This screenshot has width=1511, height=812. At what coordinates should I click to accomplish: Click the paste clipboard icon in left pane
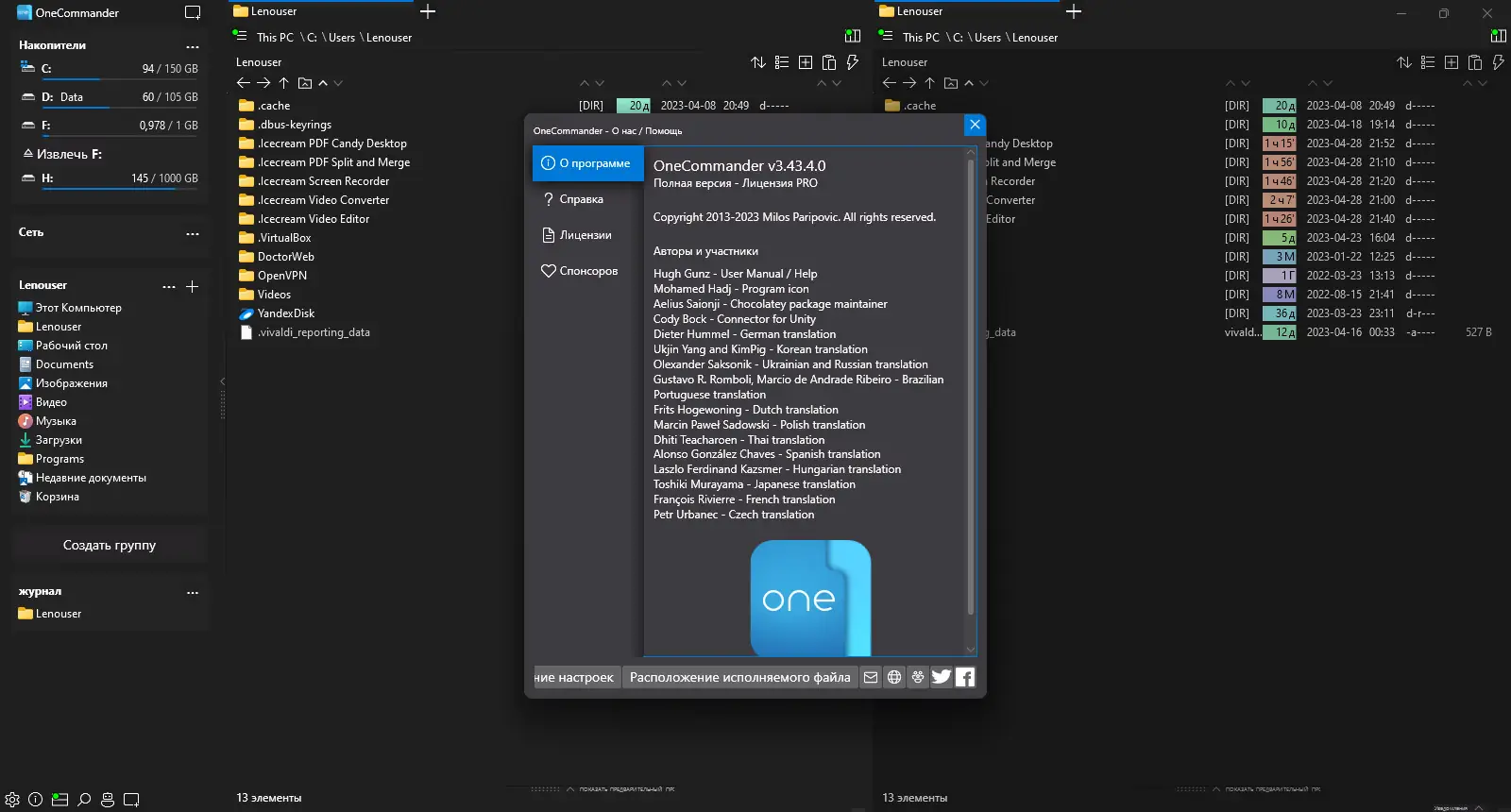tap(829, 62)
